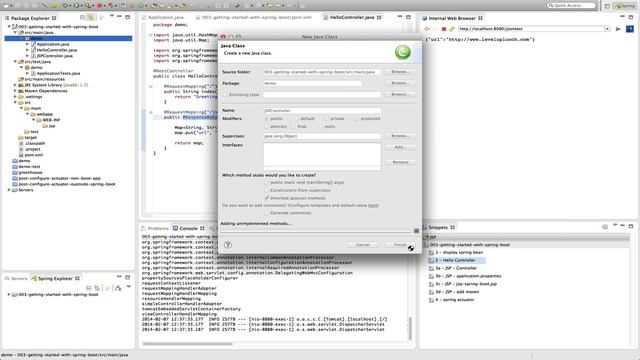640x360 pixels.
Task: Collapse the src/main/java source folder
Action: click(15, 32)
